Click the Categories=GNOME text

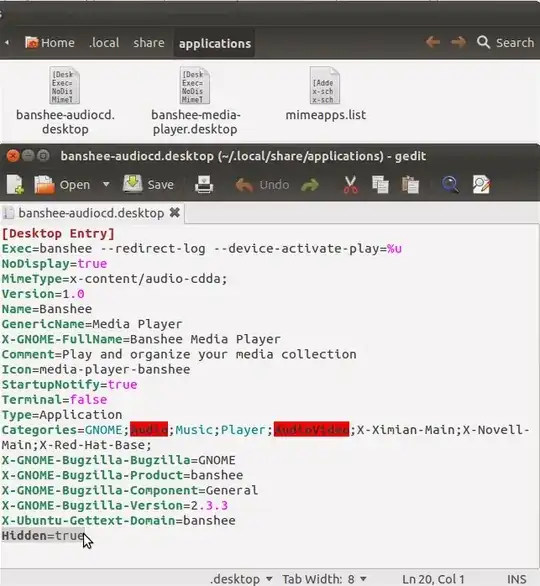[62, 430]
